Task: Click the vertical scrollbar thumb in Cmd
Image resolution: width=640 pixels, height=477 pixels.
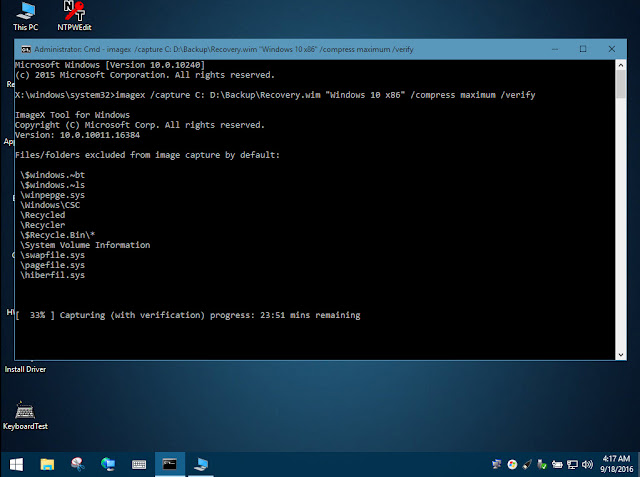Action: pyautogui.click(x=621, y=84)
